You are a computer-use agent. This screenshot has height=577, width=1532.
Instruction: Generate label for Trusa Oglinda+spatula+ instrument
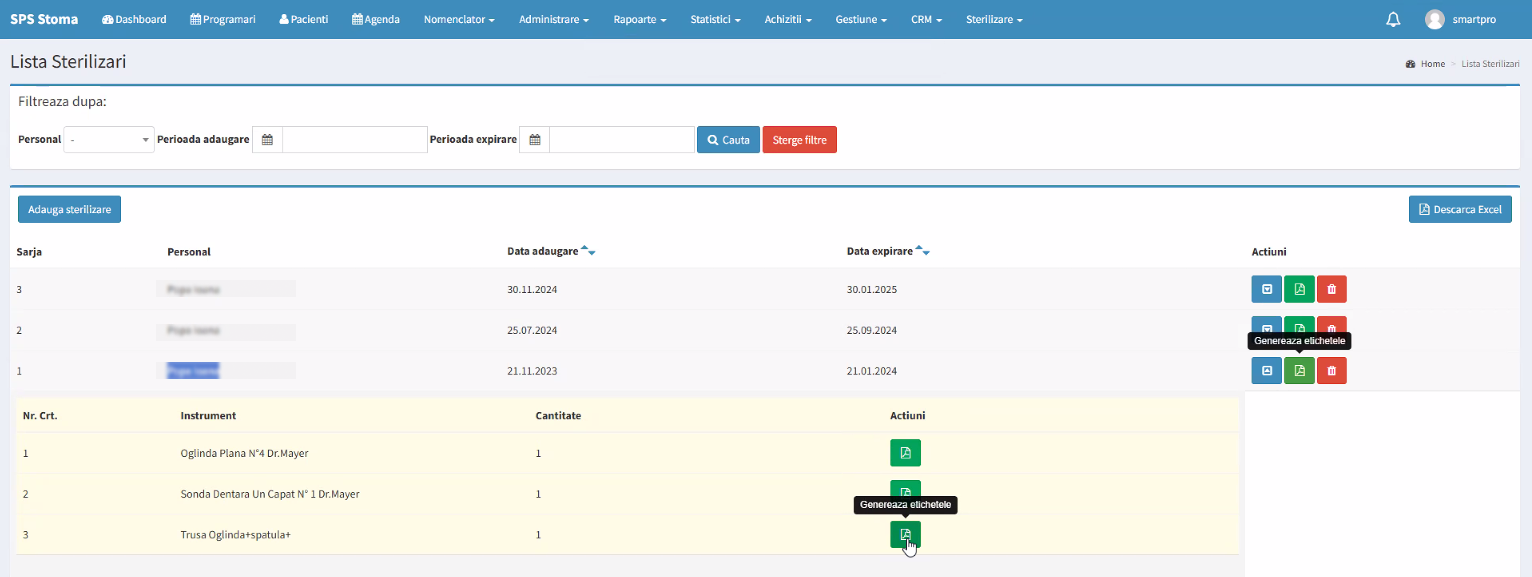coord(905,534)
